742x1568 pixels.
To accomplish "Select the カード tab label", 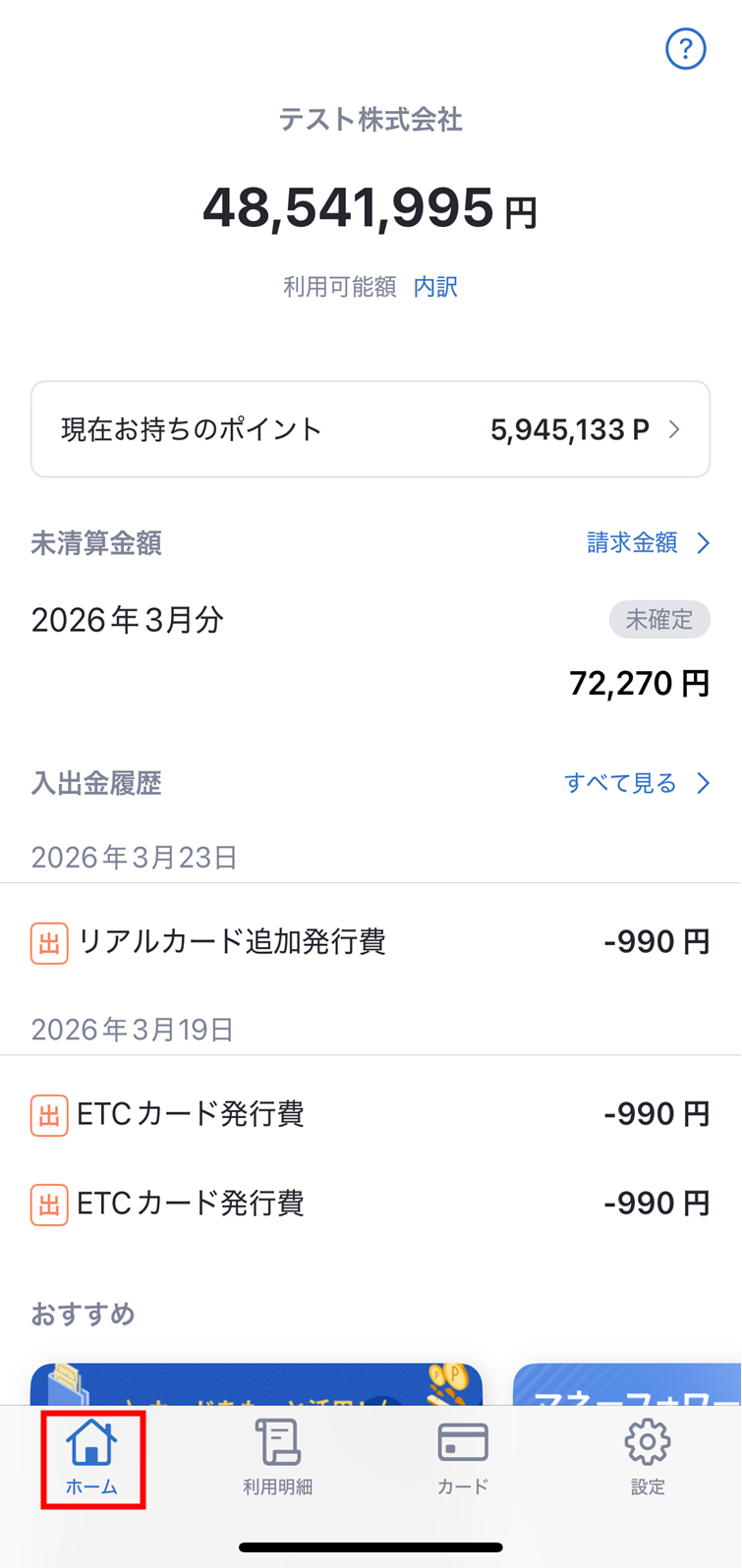I will (463, 1487).
